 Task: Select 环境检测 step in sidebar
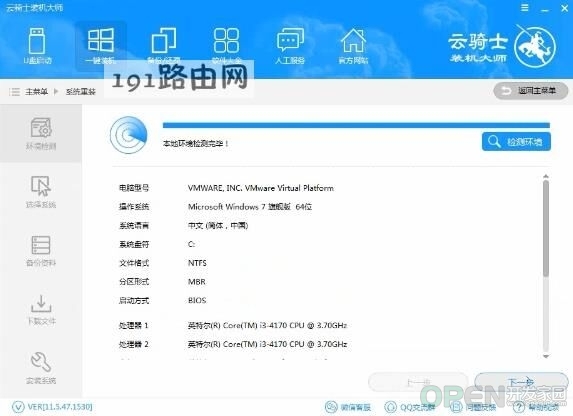click(41, 133)
